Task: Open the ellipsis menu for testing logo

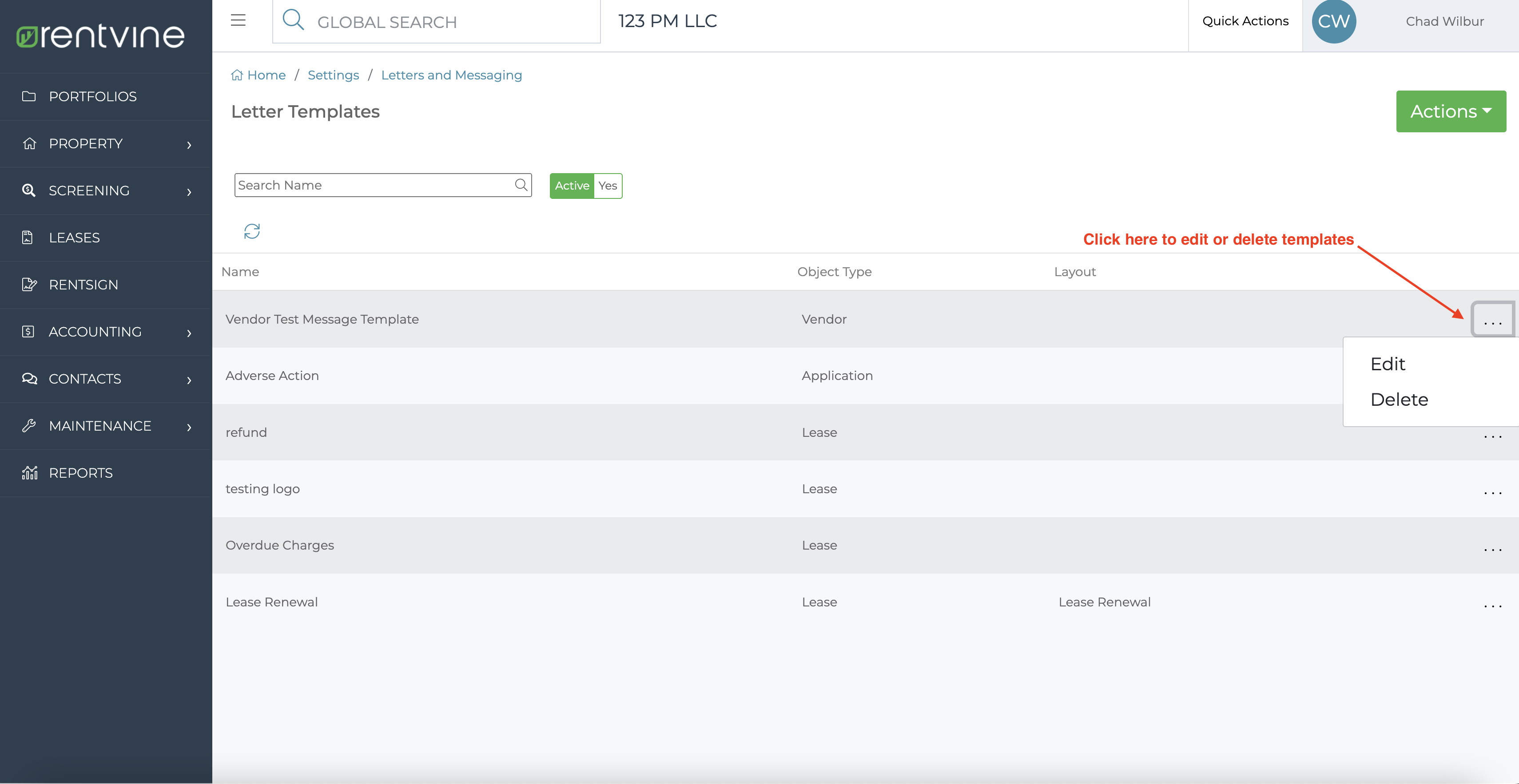Action: tap(1492, 493)
